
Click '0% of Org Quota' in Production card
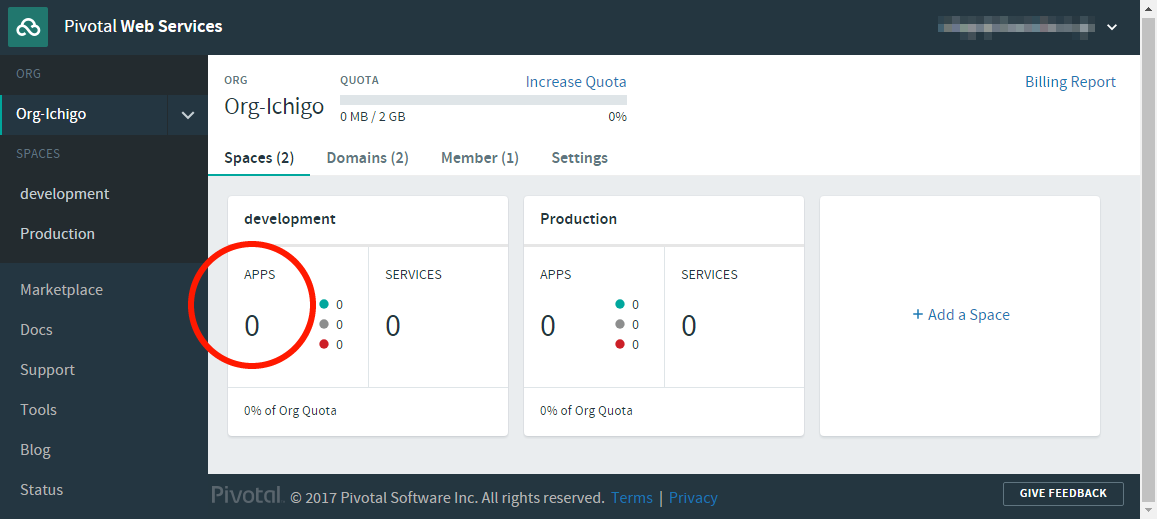click(x=586, y=410)
